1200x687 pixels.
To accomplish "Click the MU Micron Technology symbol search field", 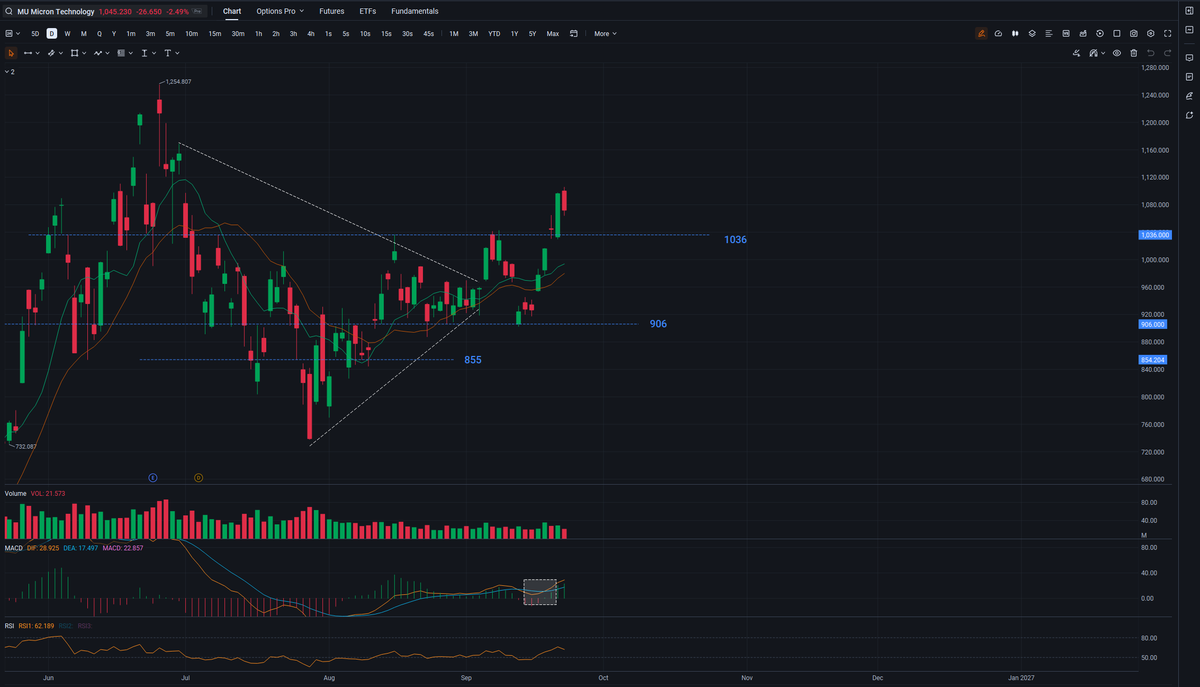I will pyautogui.click(x=105, y=12).
